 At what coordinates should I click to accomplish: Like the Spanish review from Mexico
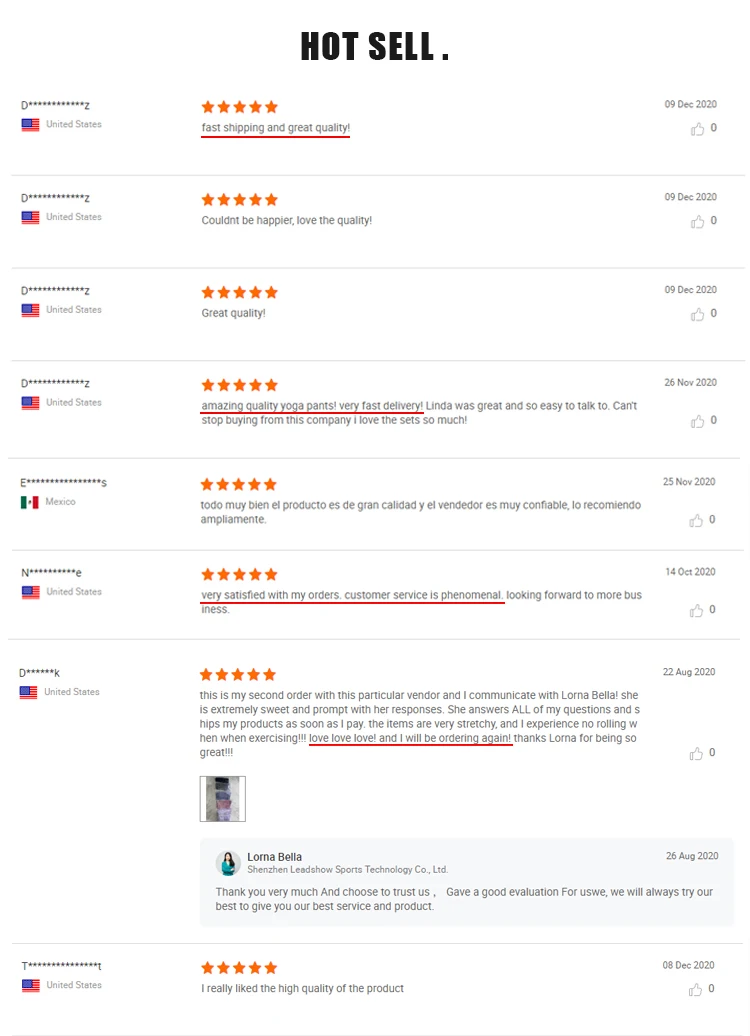(696, 521)
